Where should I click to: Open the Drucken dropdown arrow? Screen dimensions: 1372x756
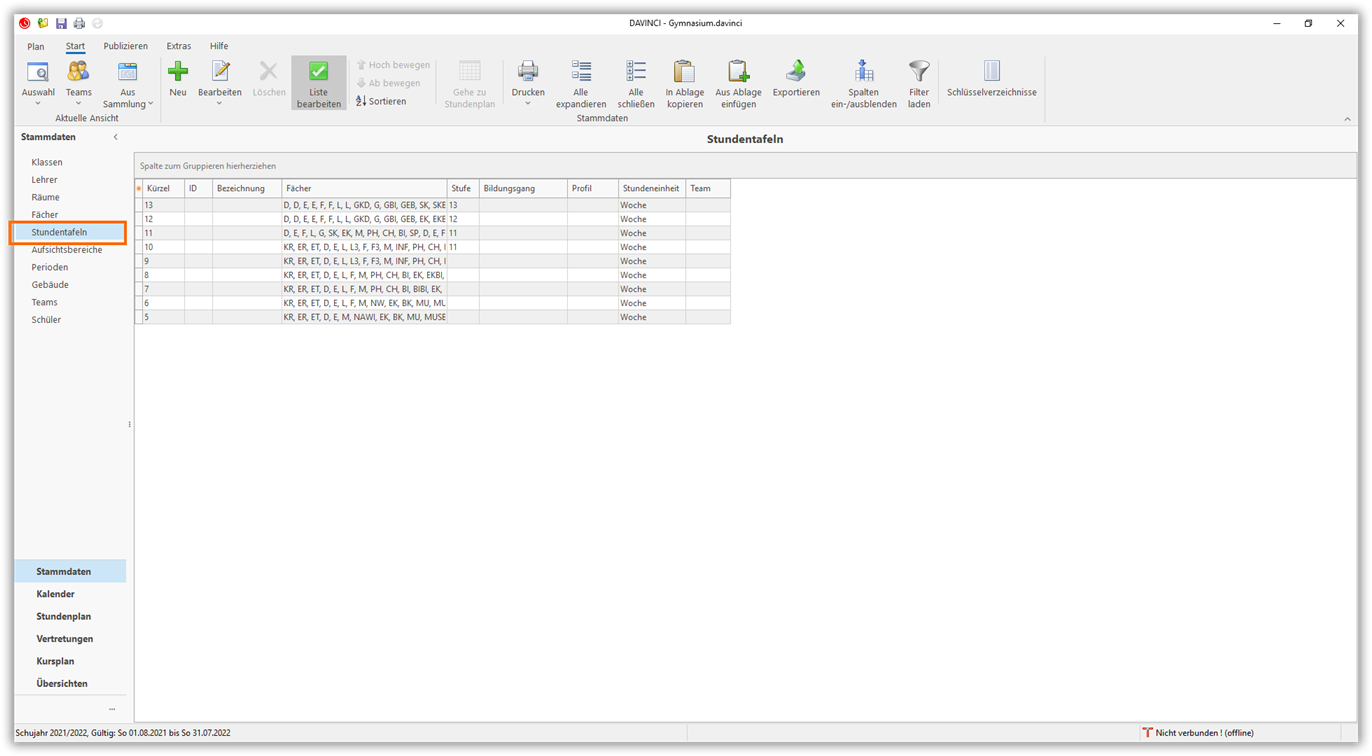pyautogui.click(x=528, y=104)
